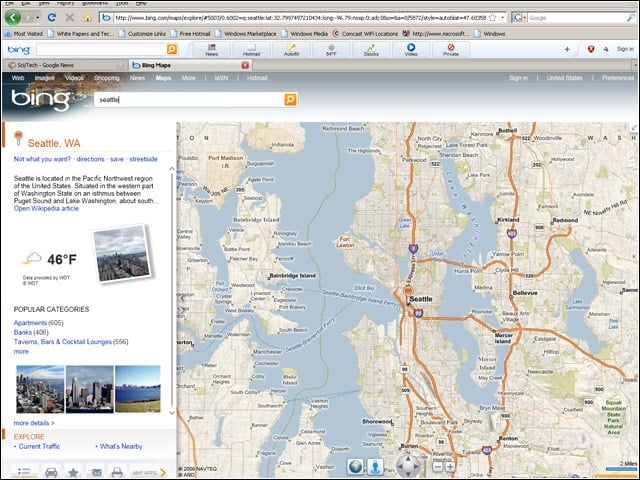Switch map style with the globe icon

356,466
